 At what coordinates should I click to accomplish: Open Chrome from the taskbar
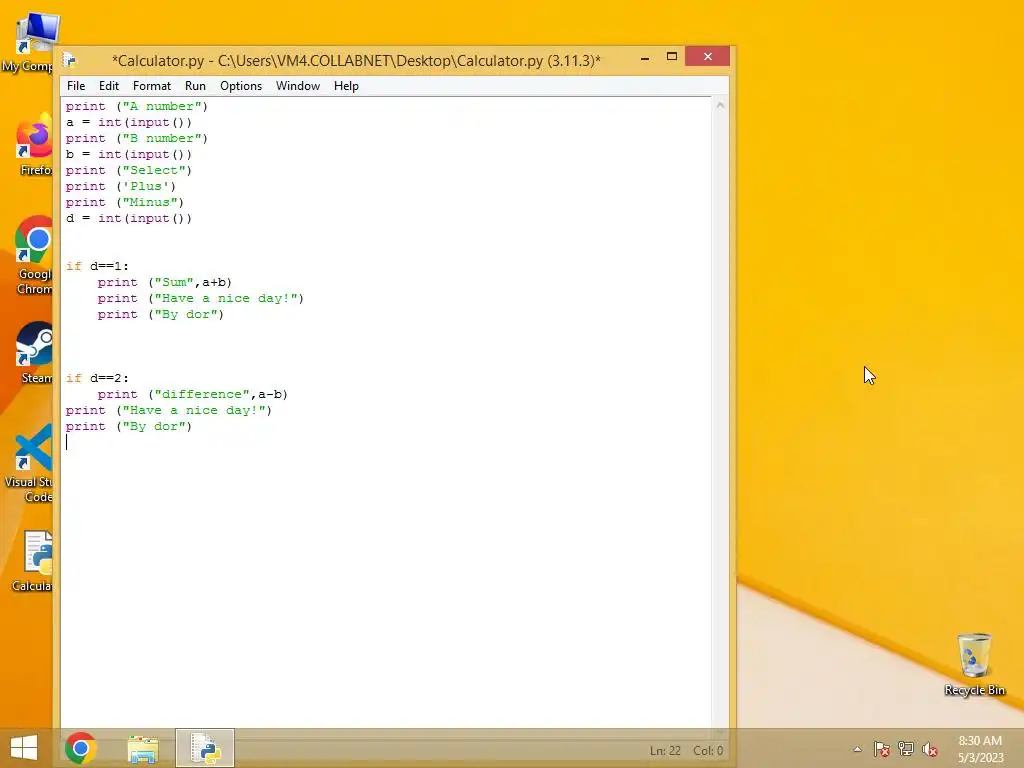click(81, 748)
